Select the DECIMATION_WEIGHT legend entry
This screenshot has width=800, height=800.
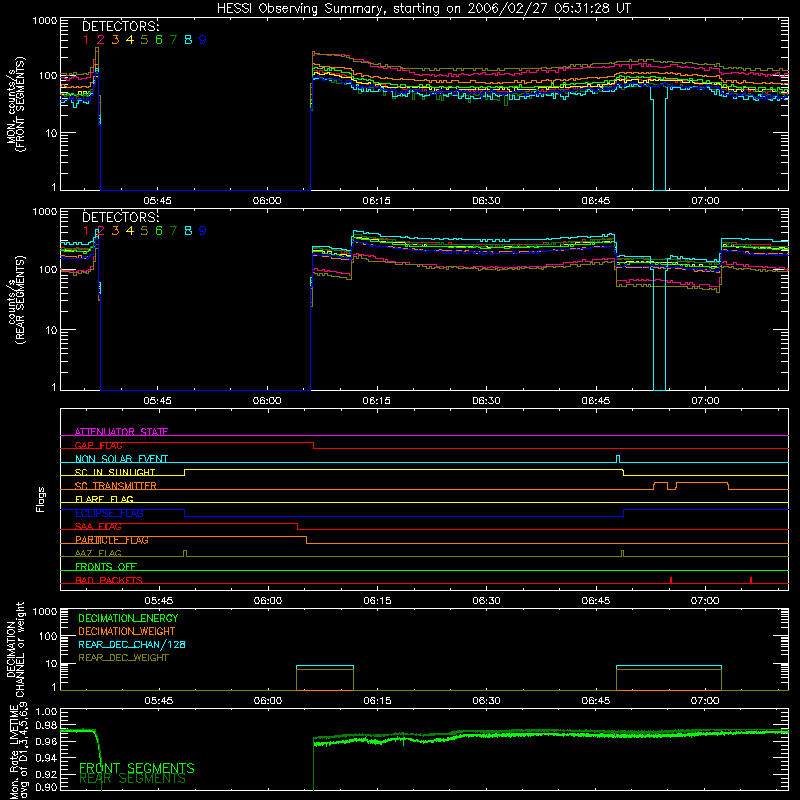point(127,631)
